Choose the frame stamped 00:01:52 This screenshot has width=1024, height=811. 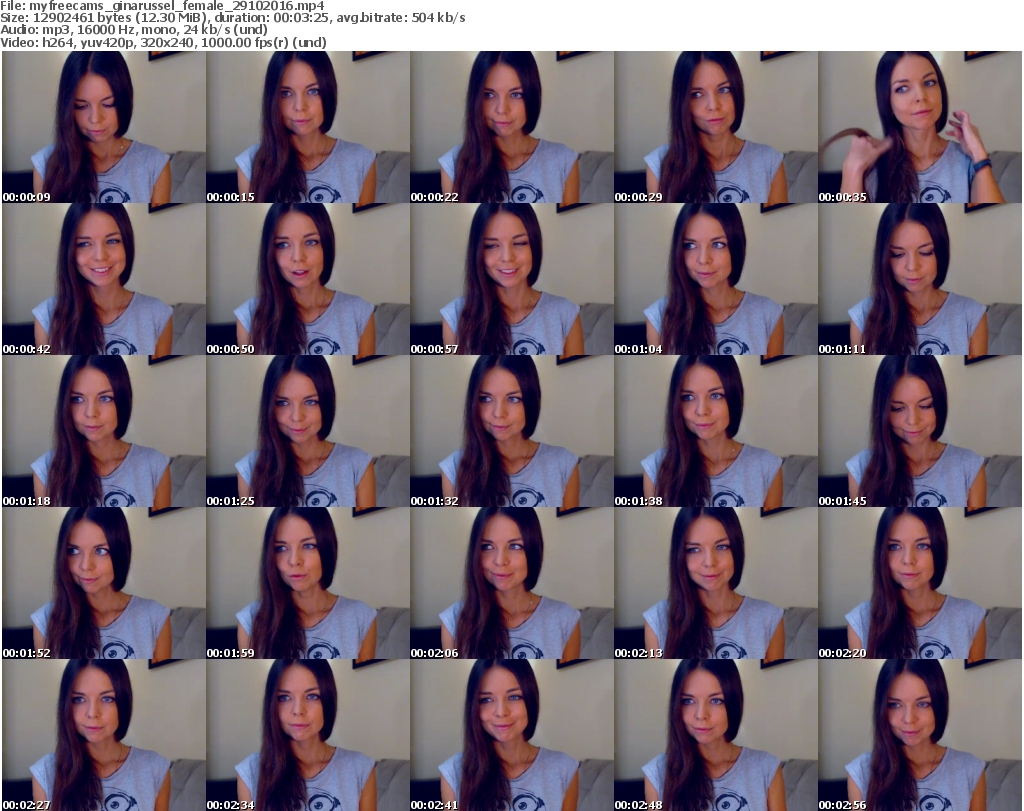coord(104,583)
